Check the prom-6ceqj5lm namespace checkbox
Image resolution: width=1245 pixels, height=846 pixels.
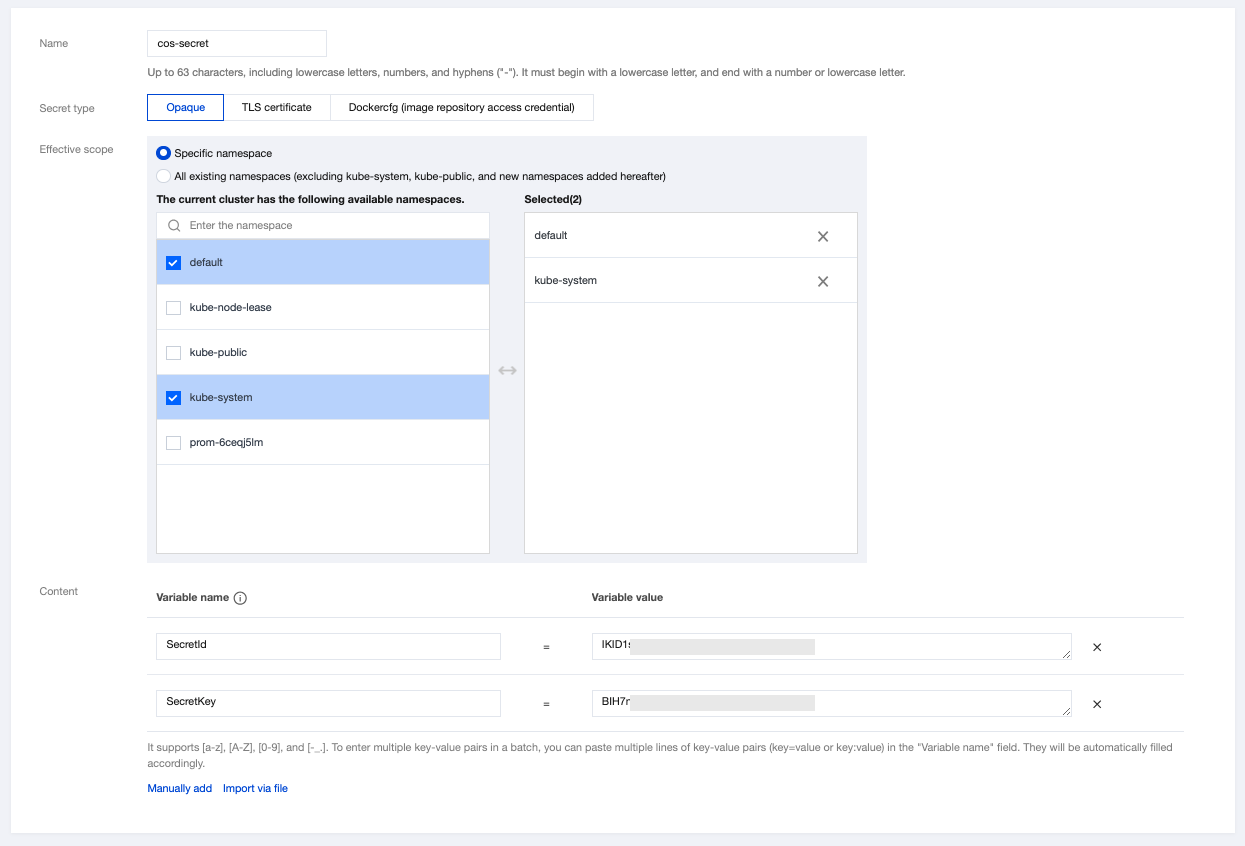(173, 443)
